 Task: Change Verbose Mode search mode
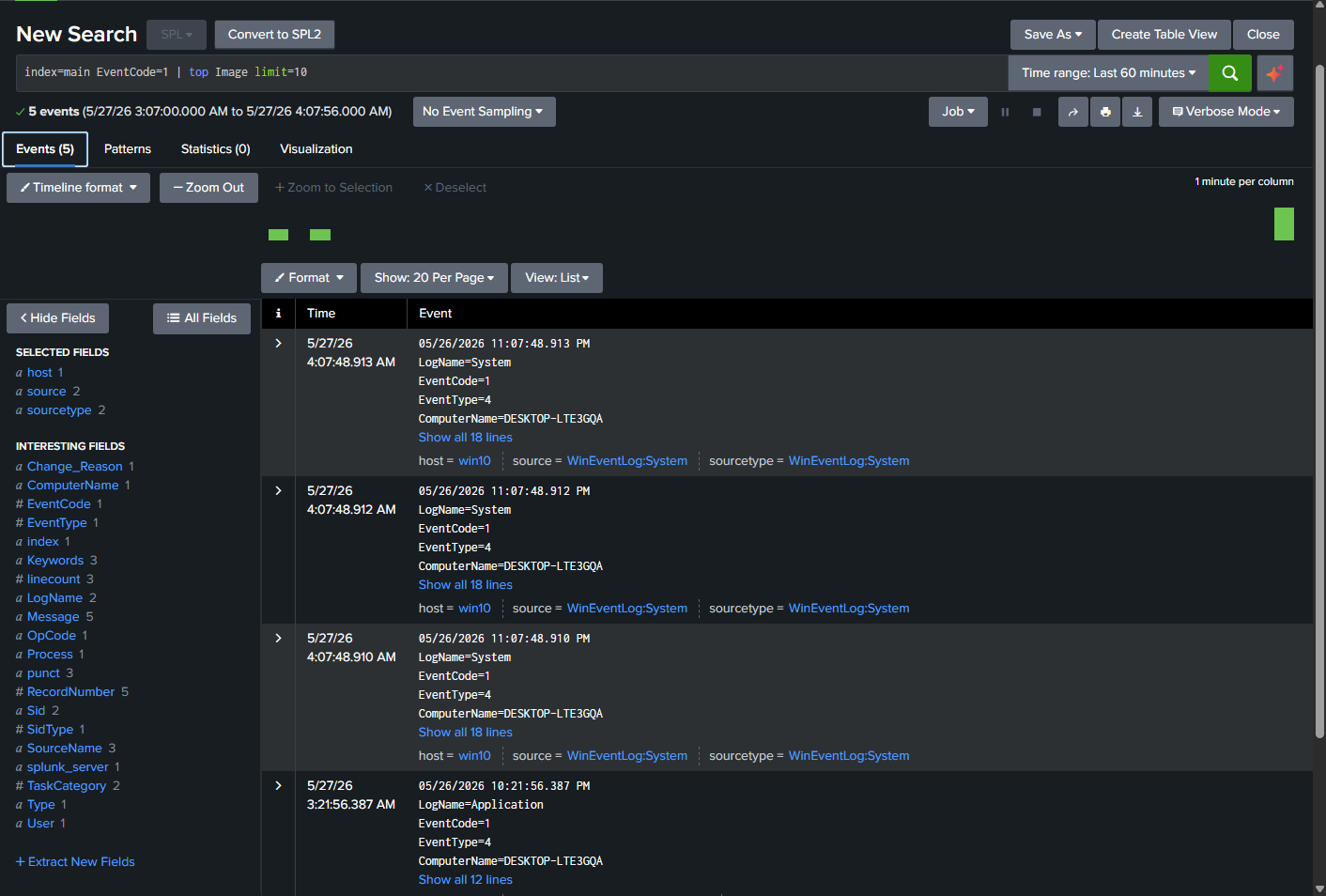pos(1226,112)
